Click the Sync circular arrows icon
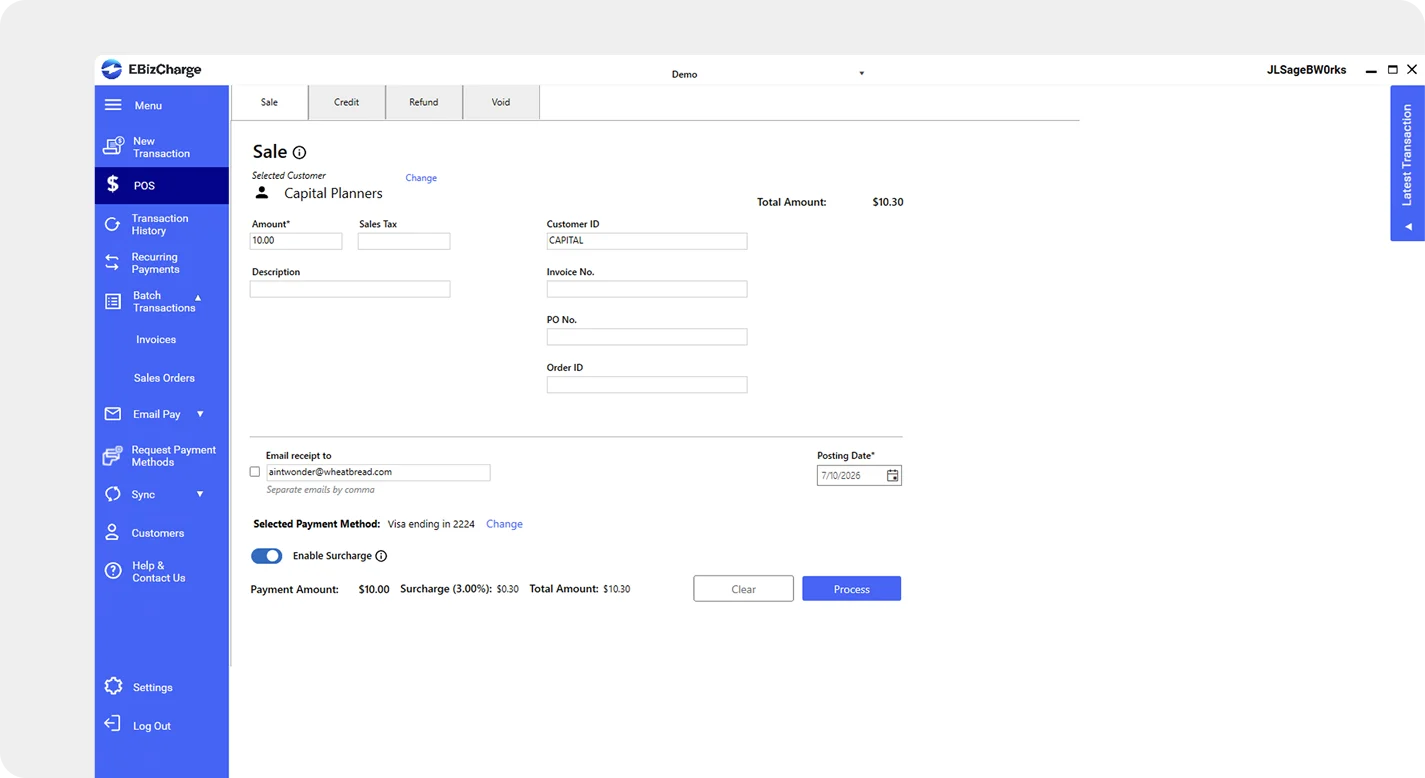1425x778 pixels. tap(112, 494)
